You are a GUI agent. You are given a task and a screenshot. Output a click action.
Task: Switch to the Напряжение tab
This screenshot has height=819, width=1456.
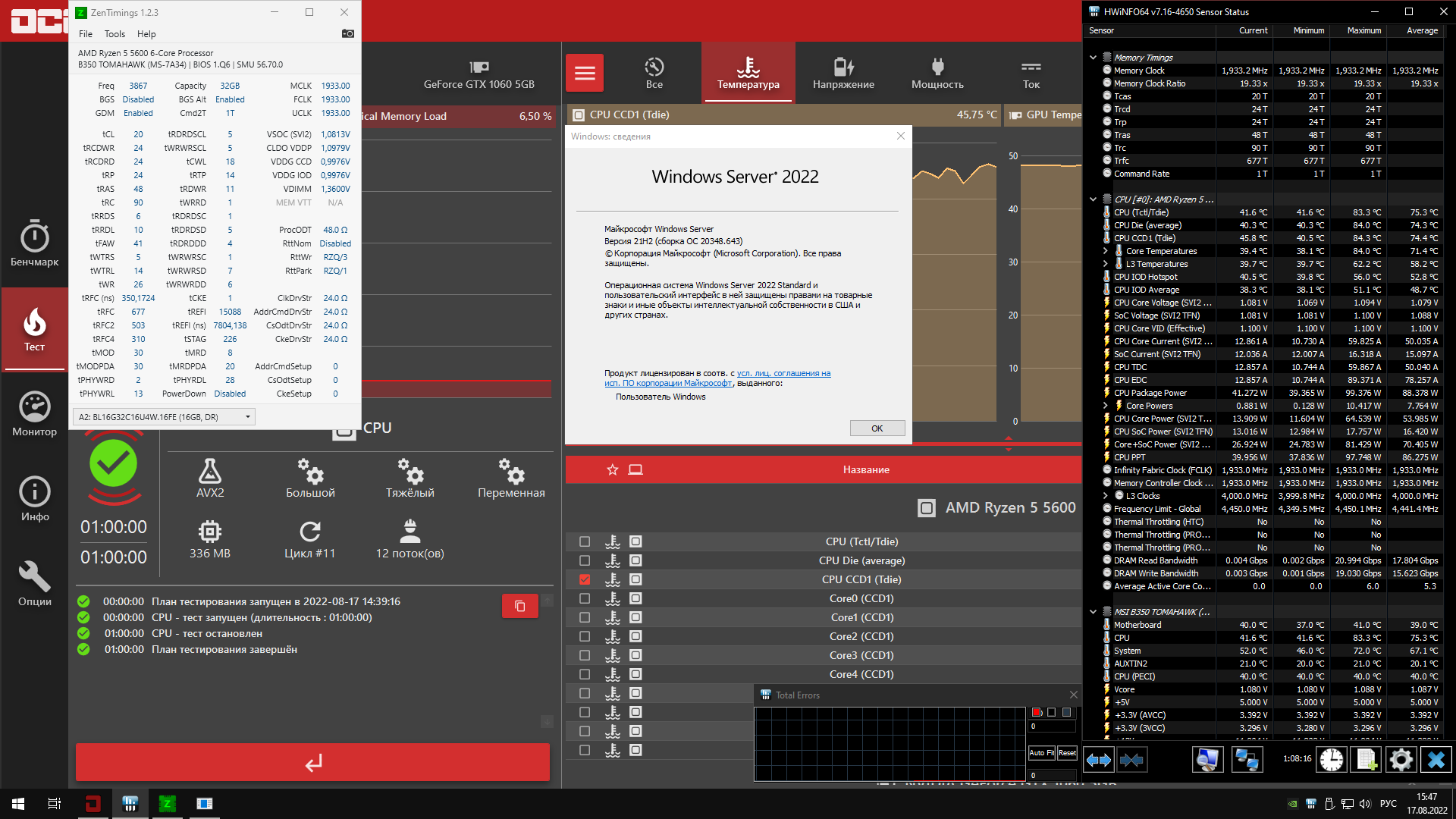(843, 74)
